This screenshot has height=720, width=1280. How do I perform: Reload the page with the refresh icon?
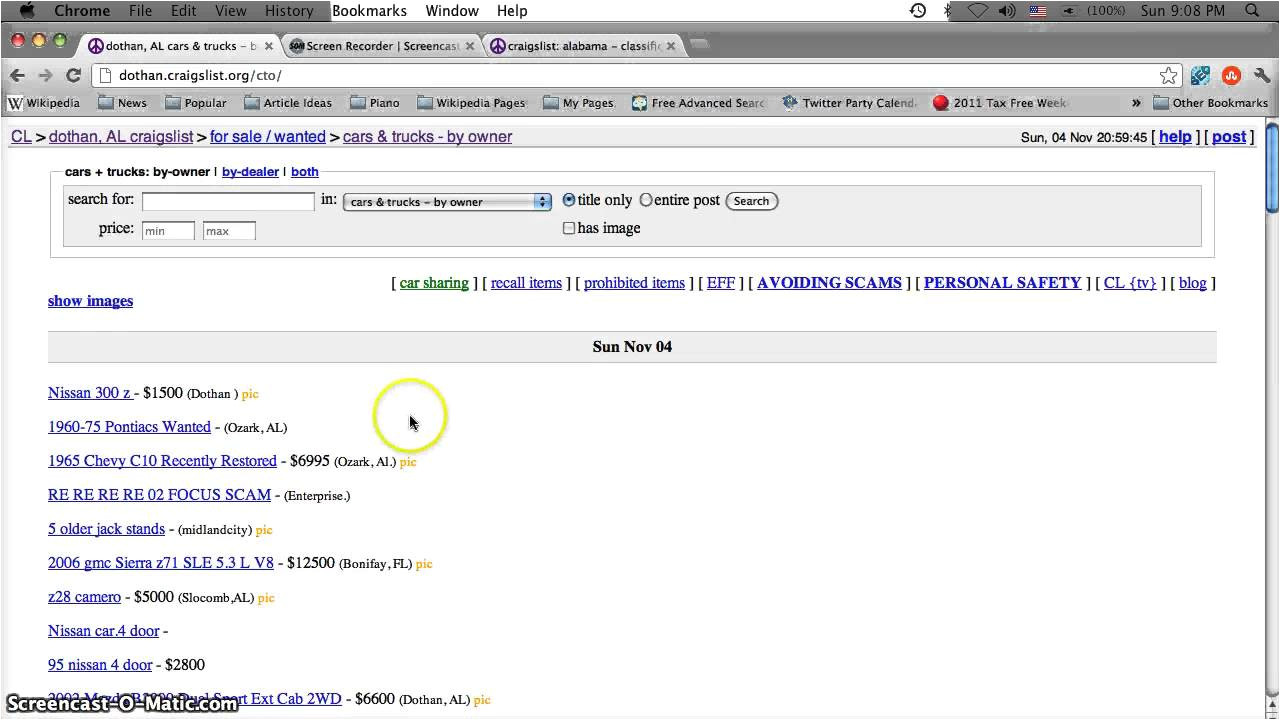pyautogui.click(x=73, y=75)
